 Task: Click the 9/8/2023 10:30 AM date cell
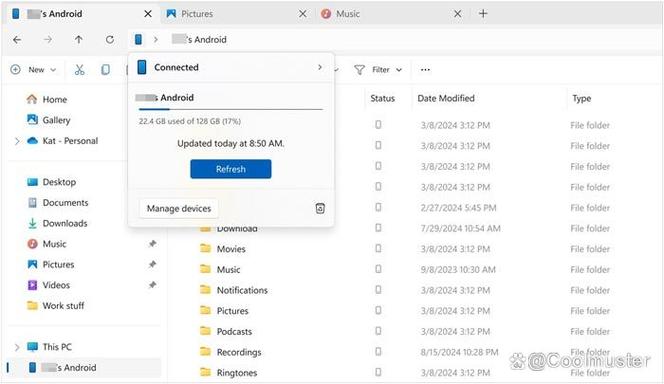pyautogui.click(x=458, y=270)
